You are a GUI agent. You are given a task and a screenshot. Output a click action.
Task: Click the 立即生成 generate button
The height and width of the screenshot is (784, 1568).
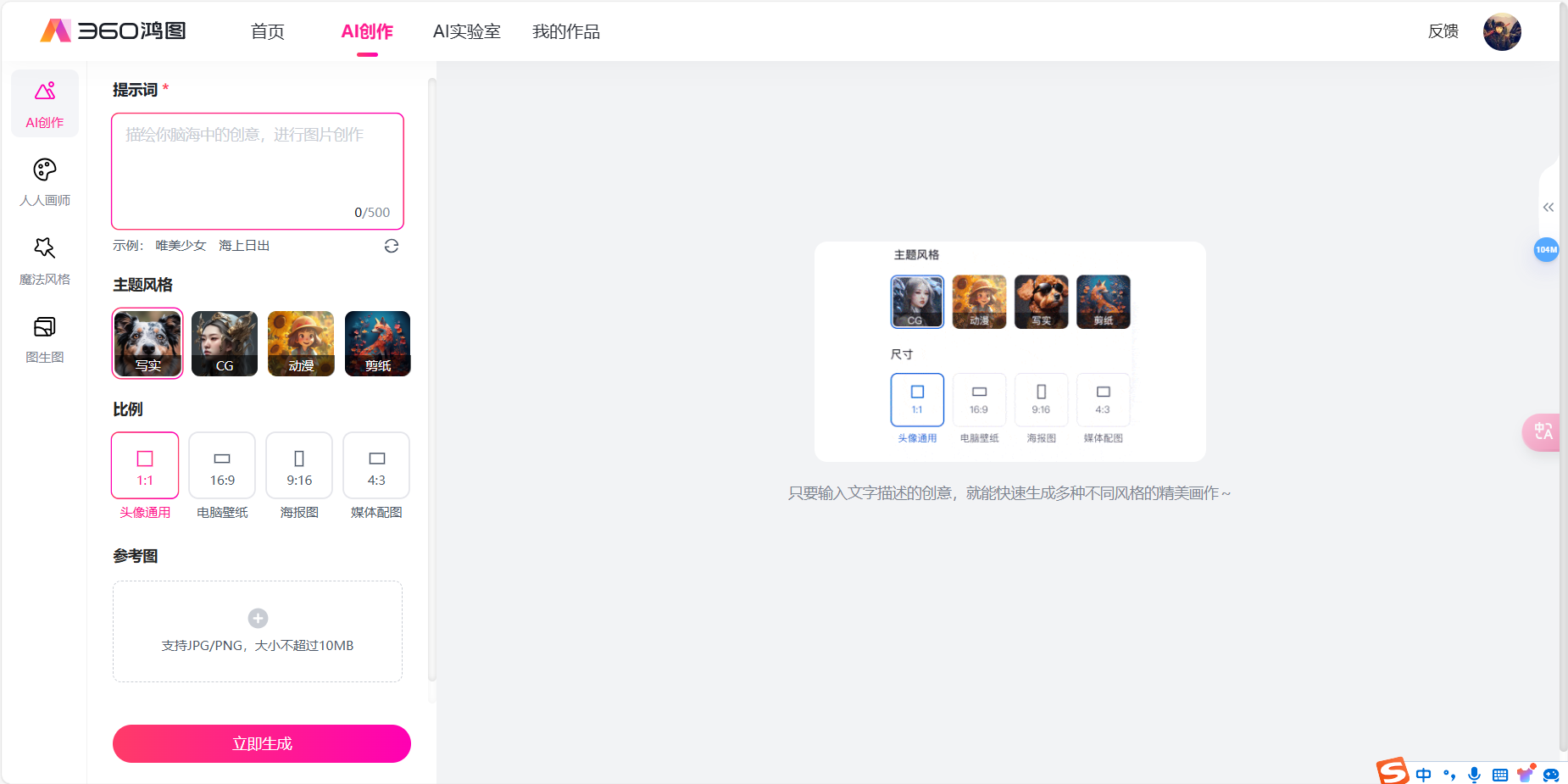(261, 743)
